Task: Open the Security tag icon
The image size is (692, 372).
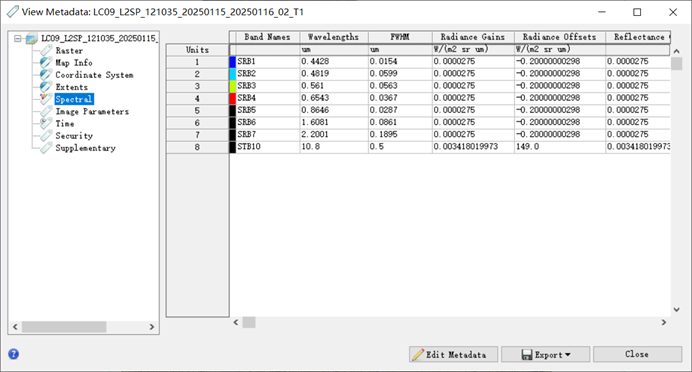Action: (46, 135)
